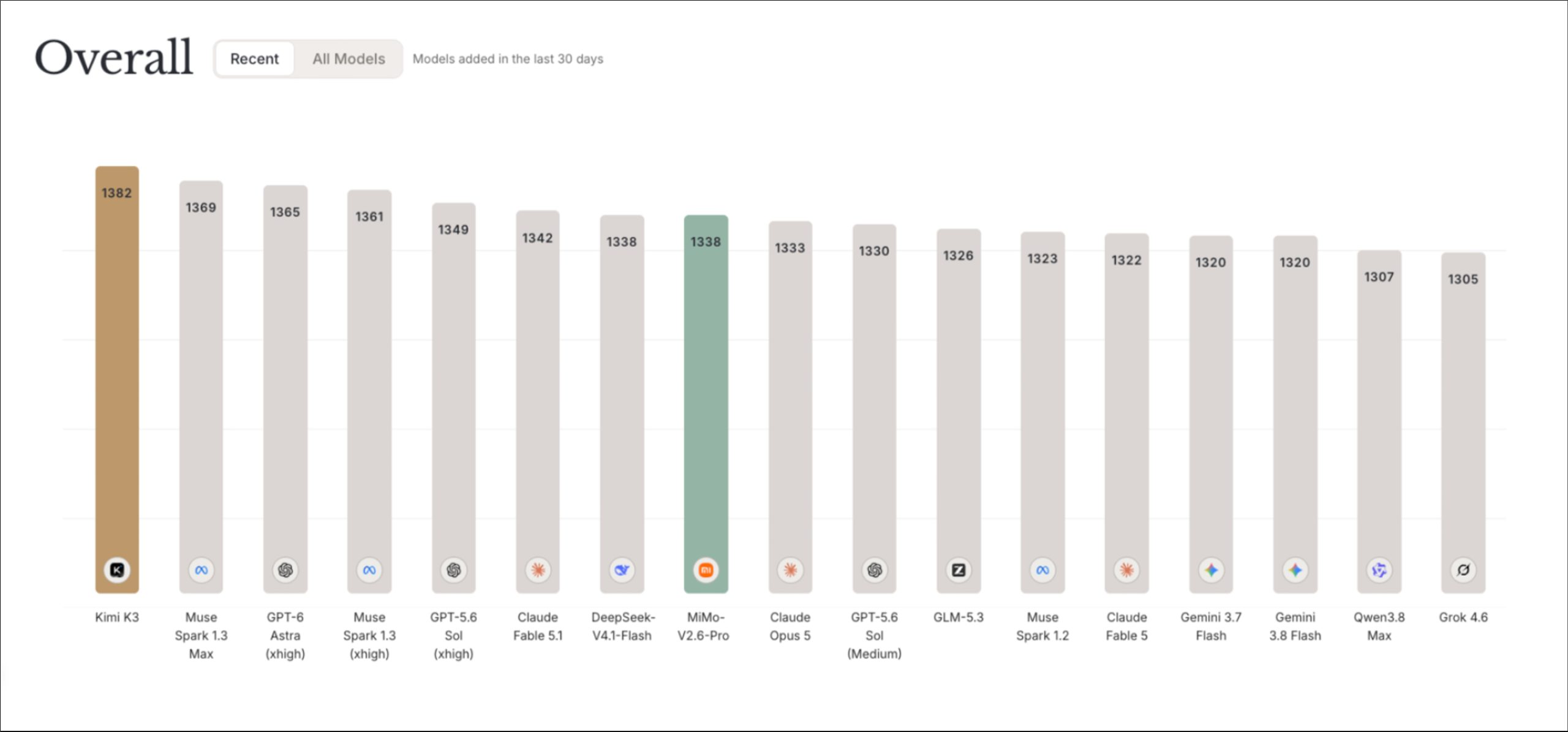Select the Kimi K3 label text

coord(117,617)
